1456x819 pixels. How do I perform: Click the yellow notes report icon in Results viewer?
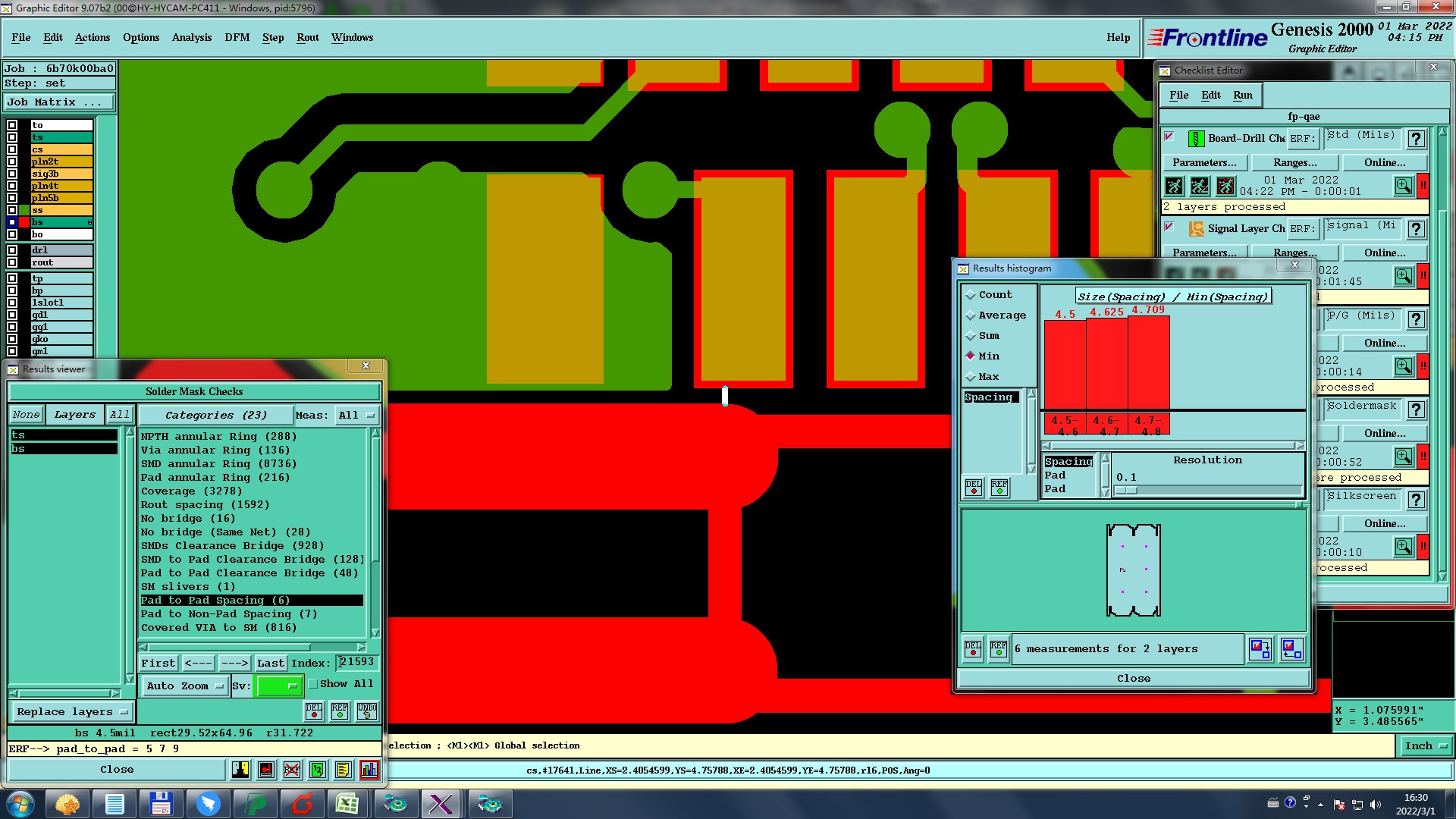[x=344, y=770]
